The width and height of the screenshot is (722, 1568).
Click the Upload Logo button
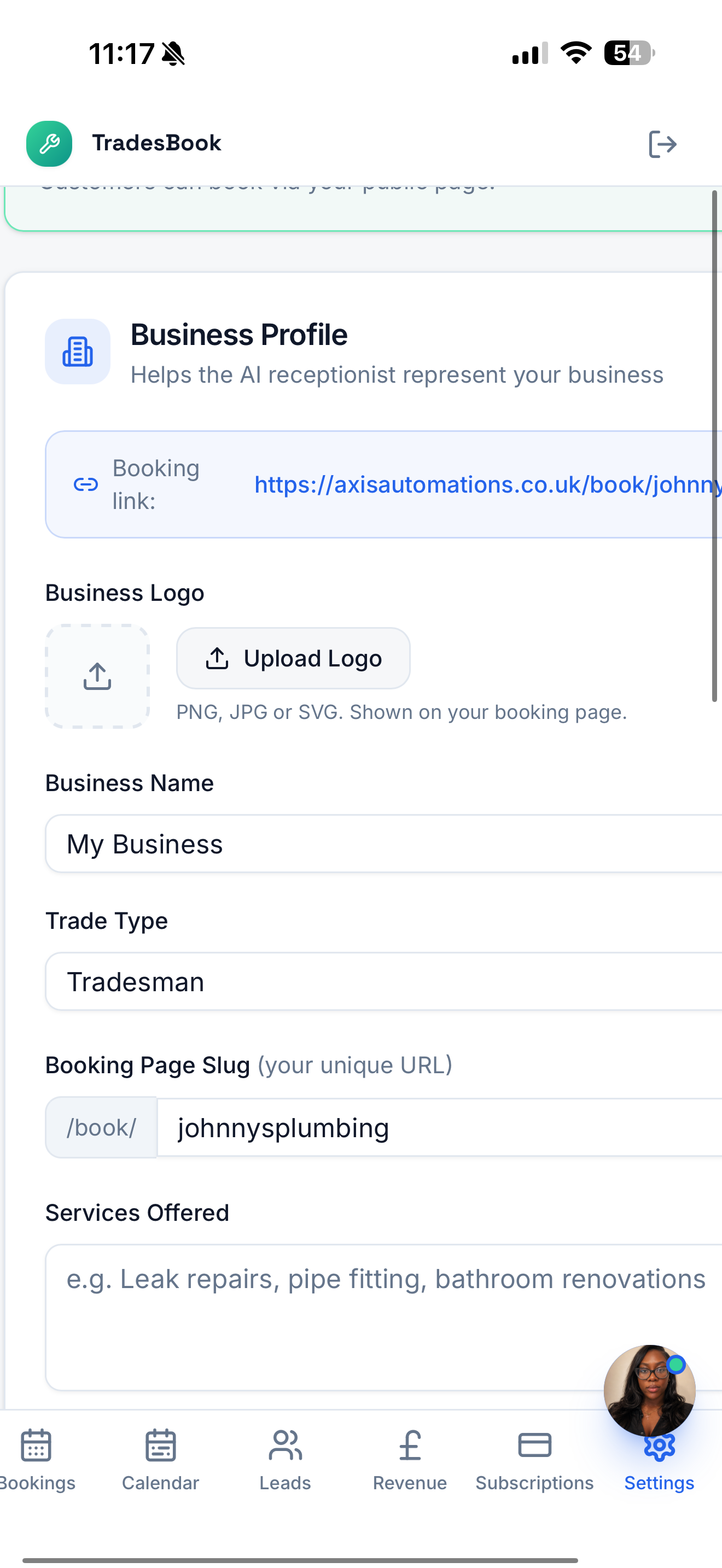(x=293, y=659)
